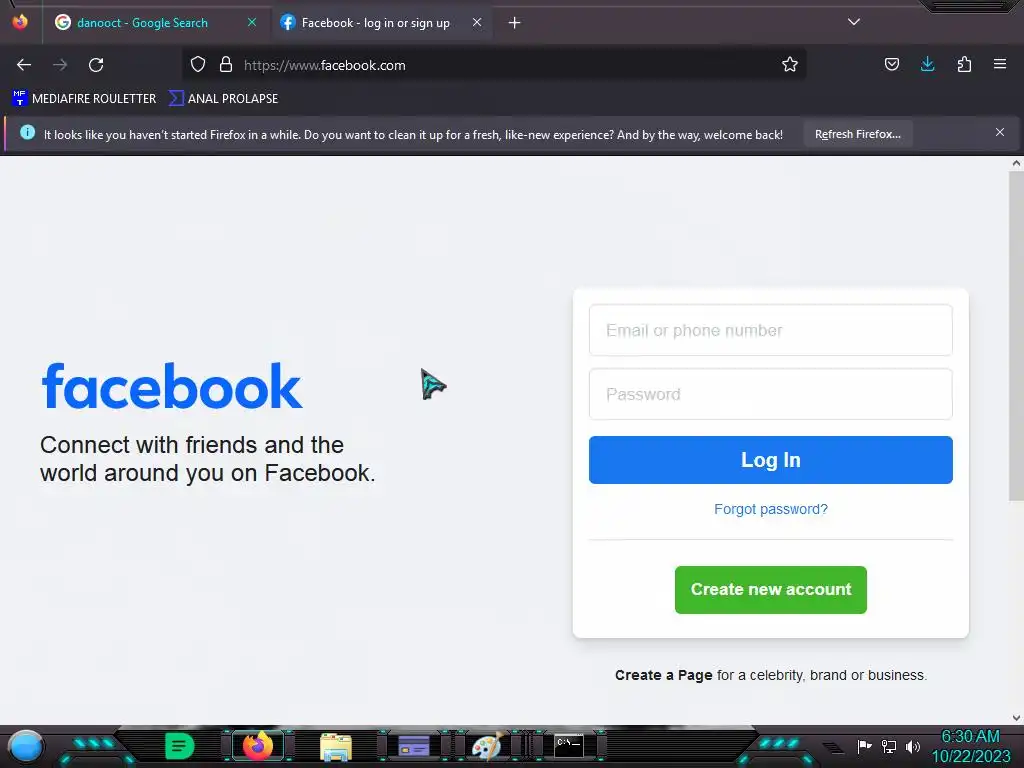Screen dimensions: 1024x768
Task: Open the extensions puzzle icon
Action: coord(964,64)
